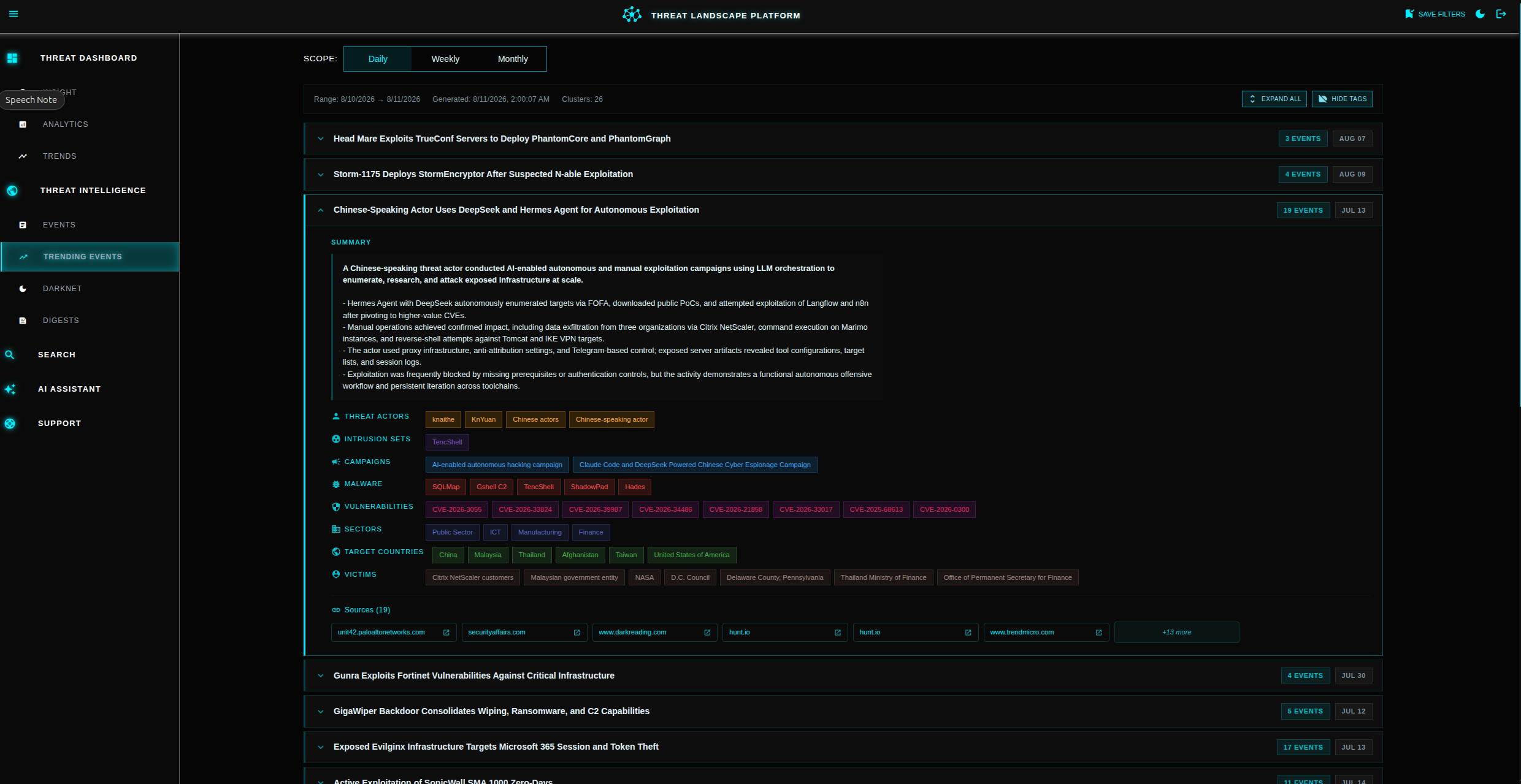Click the Intrusion Sets icon

(336, 439)
